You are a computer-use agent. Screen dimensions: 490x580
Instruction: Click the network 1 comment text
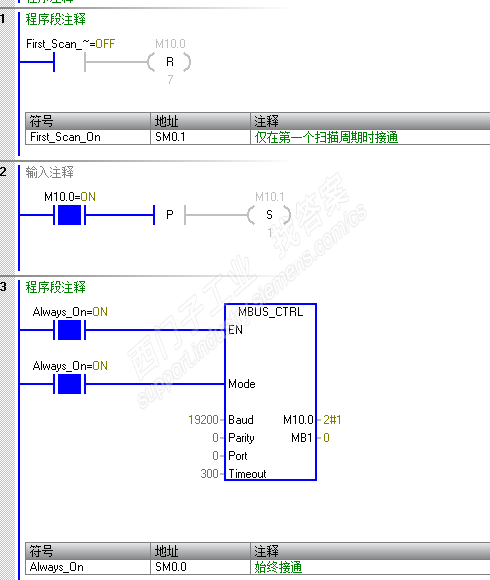55,19
